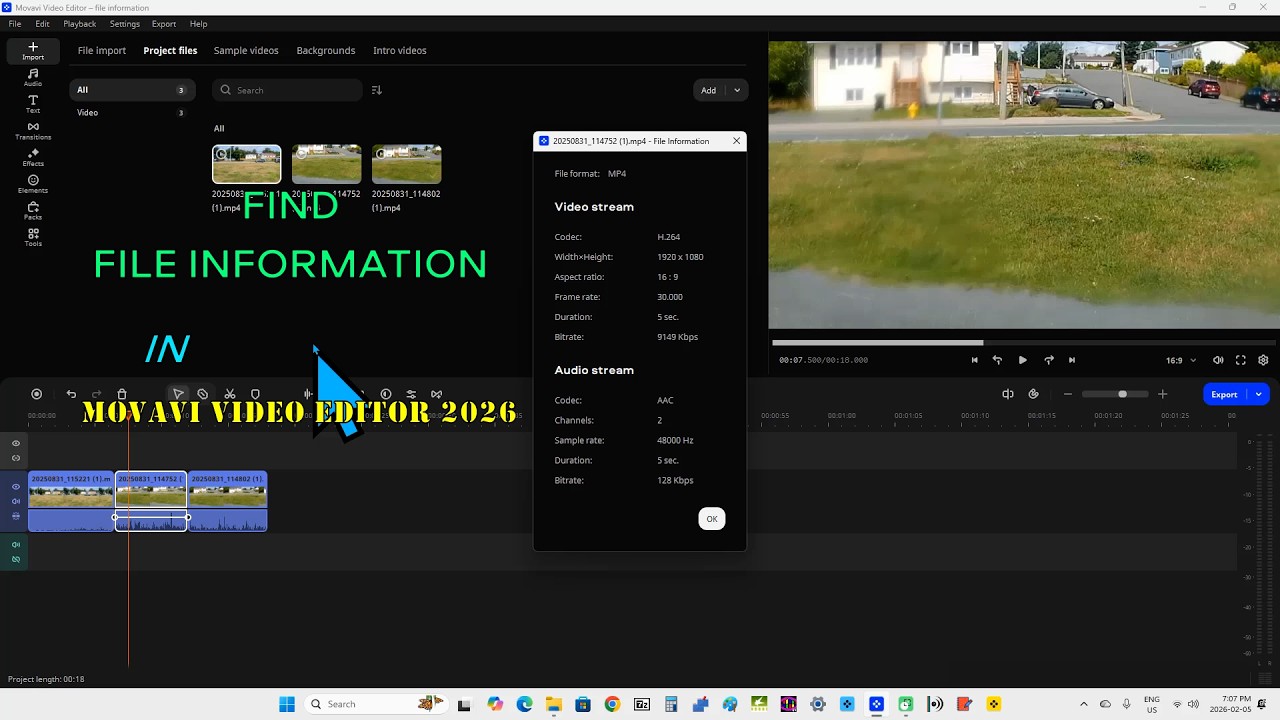Click the Add button
1280x720 pixels.
click(x=709, y=90)
